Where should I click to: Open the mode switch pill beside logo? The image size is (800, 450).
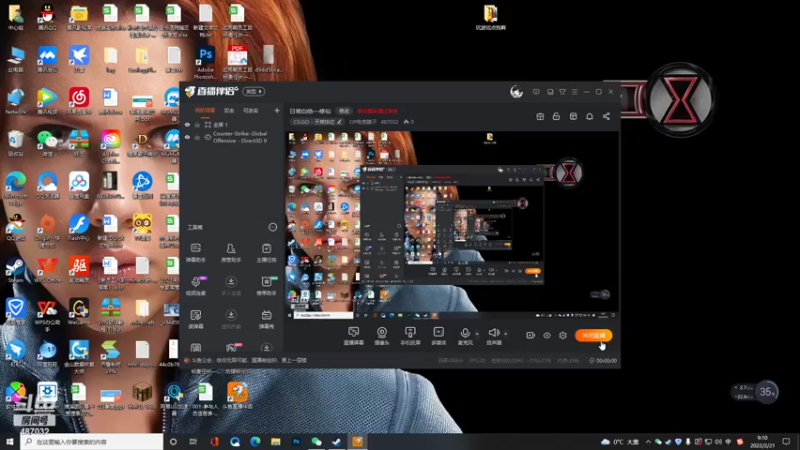(x=253, y=91)
